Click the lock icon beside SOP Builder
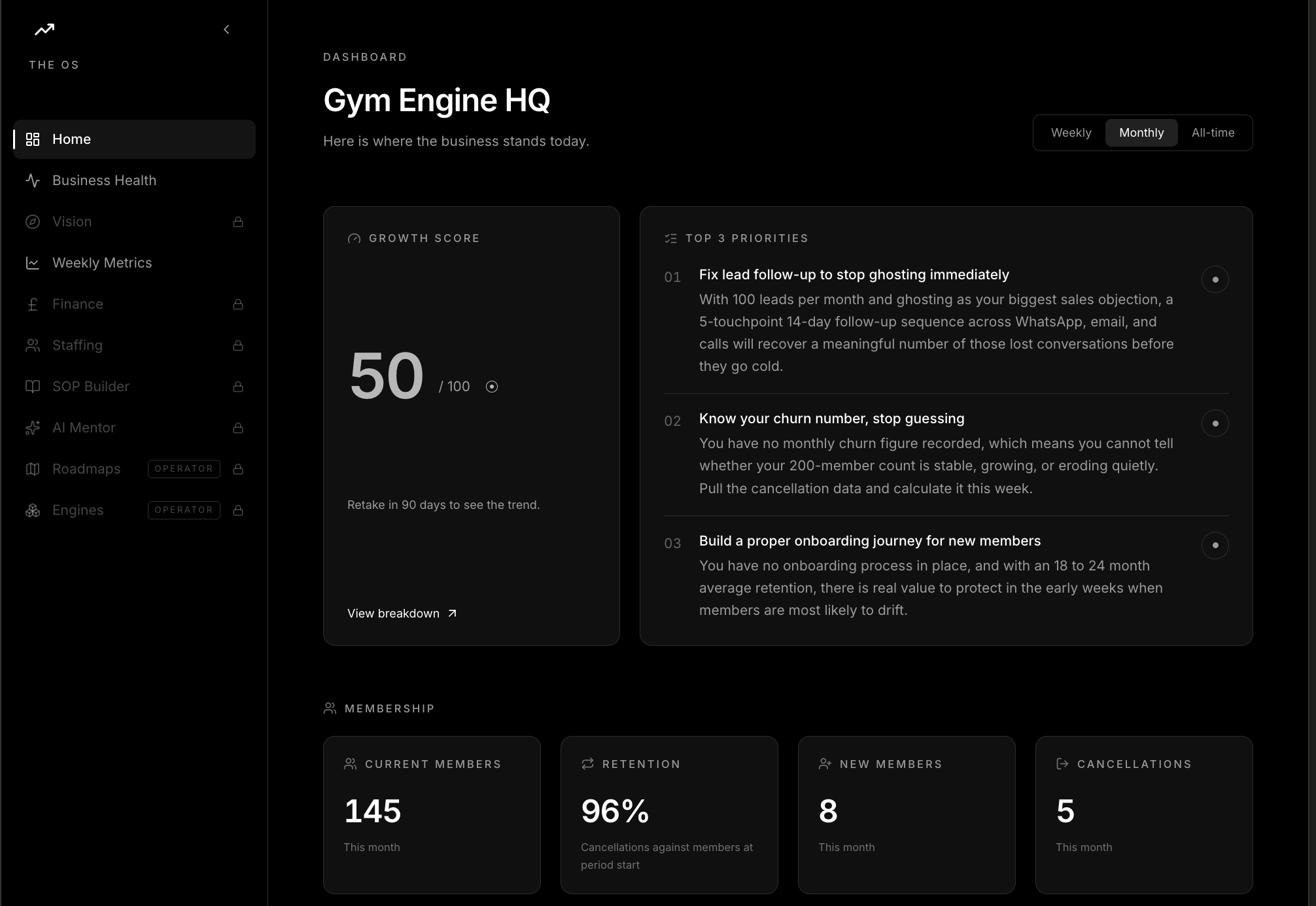This screenshot has height=906, width=1316. 238,387
